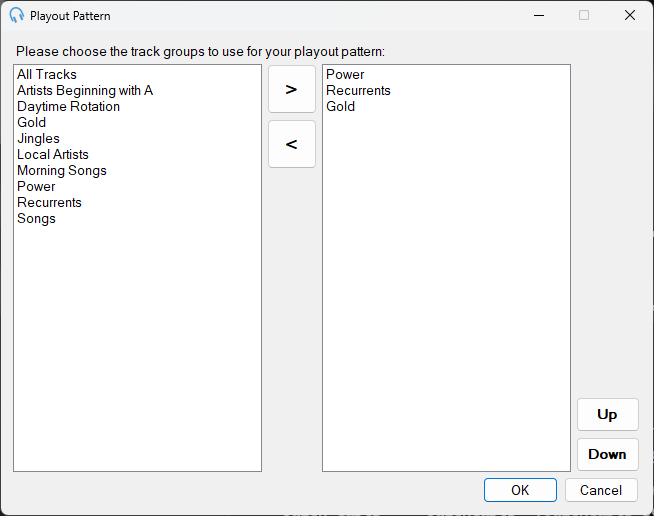The height and width of the screenshot is (516, 654).
Task: Click the add-to-pattern > arrow button
Action: click(x=292, y=89)
